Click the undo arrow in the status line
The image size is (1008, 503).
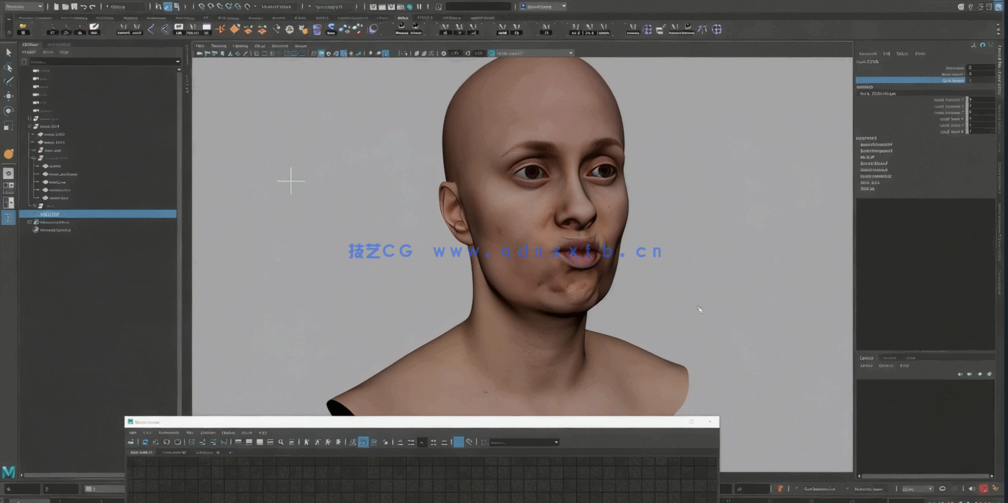click(x=82, y=6)
